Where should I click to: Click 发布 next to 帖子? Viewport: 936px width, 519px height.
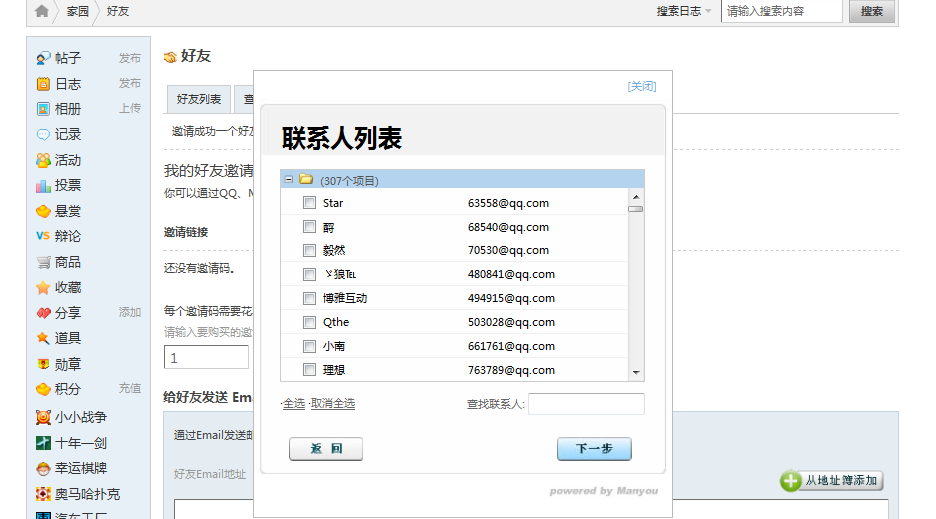point(130,58)
